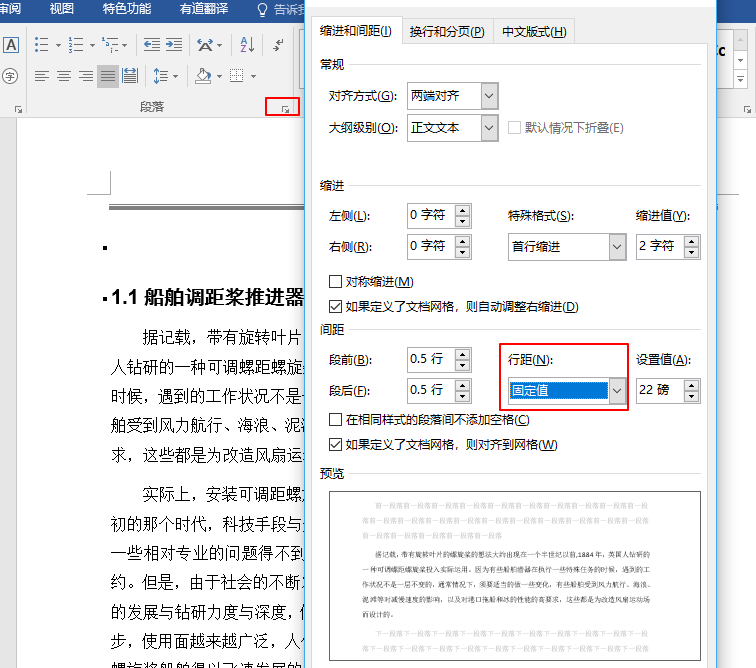
Task: Open the 有道翻译 ribbon tab
Action: tap(204, 9)
